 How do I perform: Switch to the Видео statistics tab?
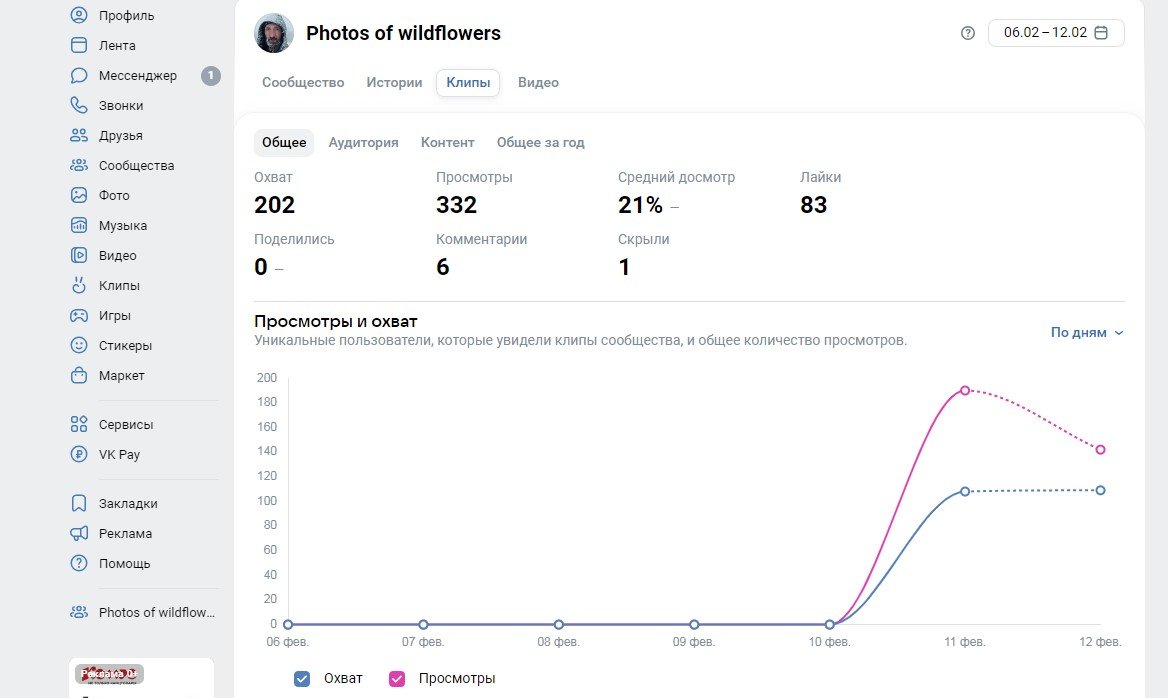click(x=538, y=83)
